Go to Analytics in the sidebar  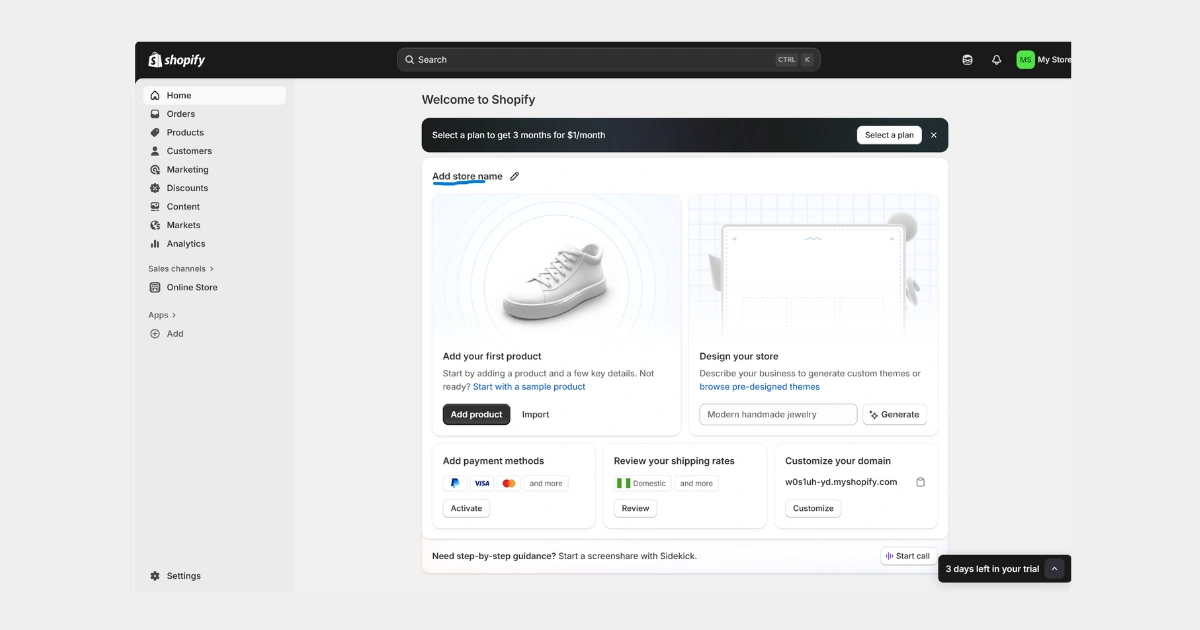point(185,244)
